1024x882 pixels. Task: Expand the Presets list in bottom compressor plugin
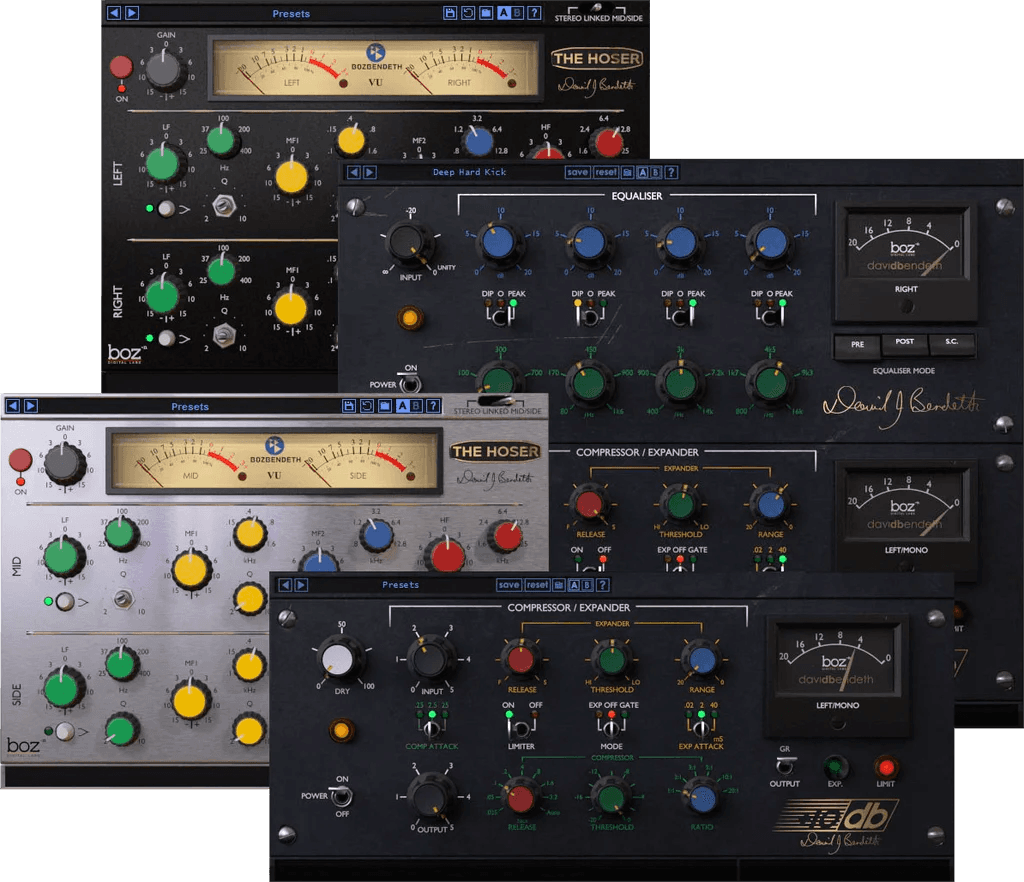(x=400, y=585)
